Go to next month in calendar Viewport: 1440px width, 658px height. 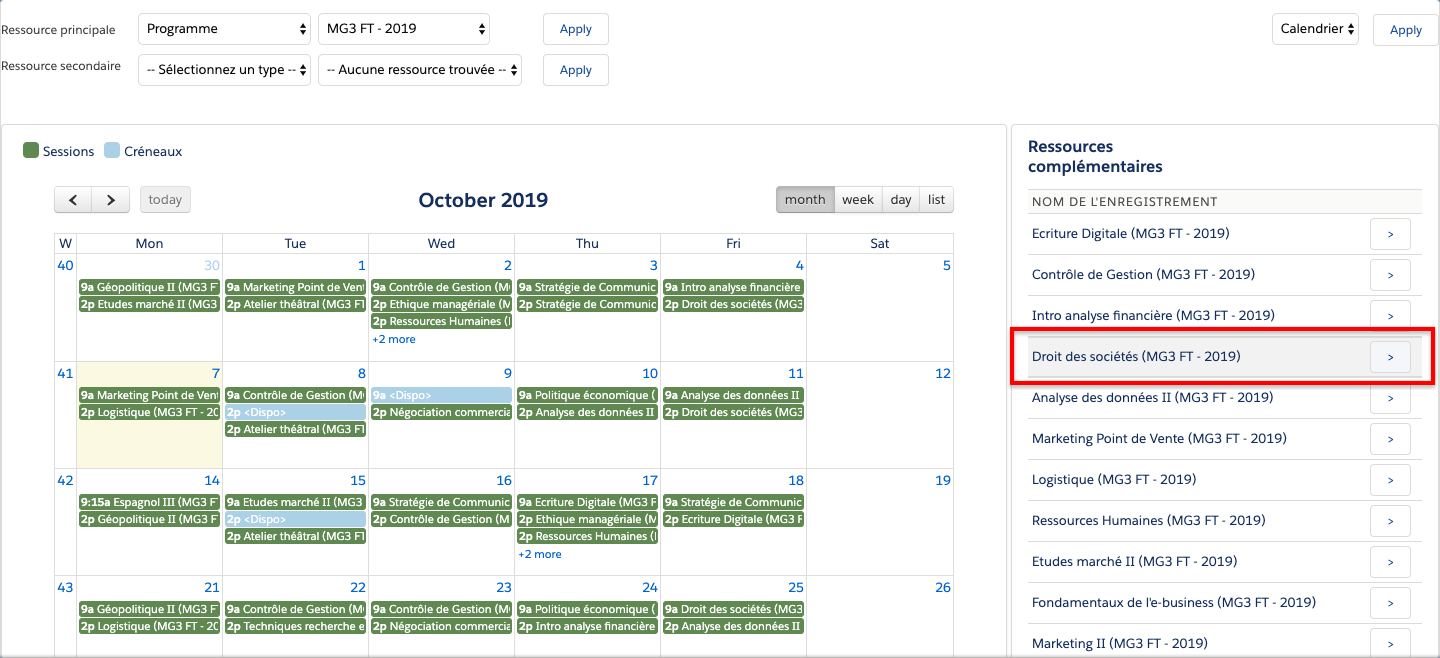tap(111, 200)
